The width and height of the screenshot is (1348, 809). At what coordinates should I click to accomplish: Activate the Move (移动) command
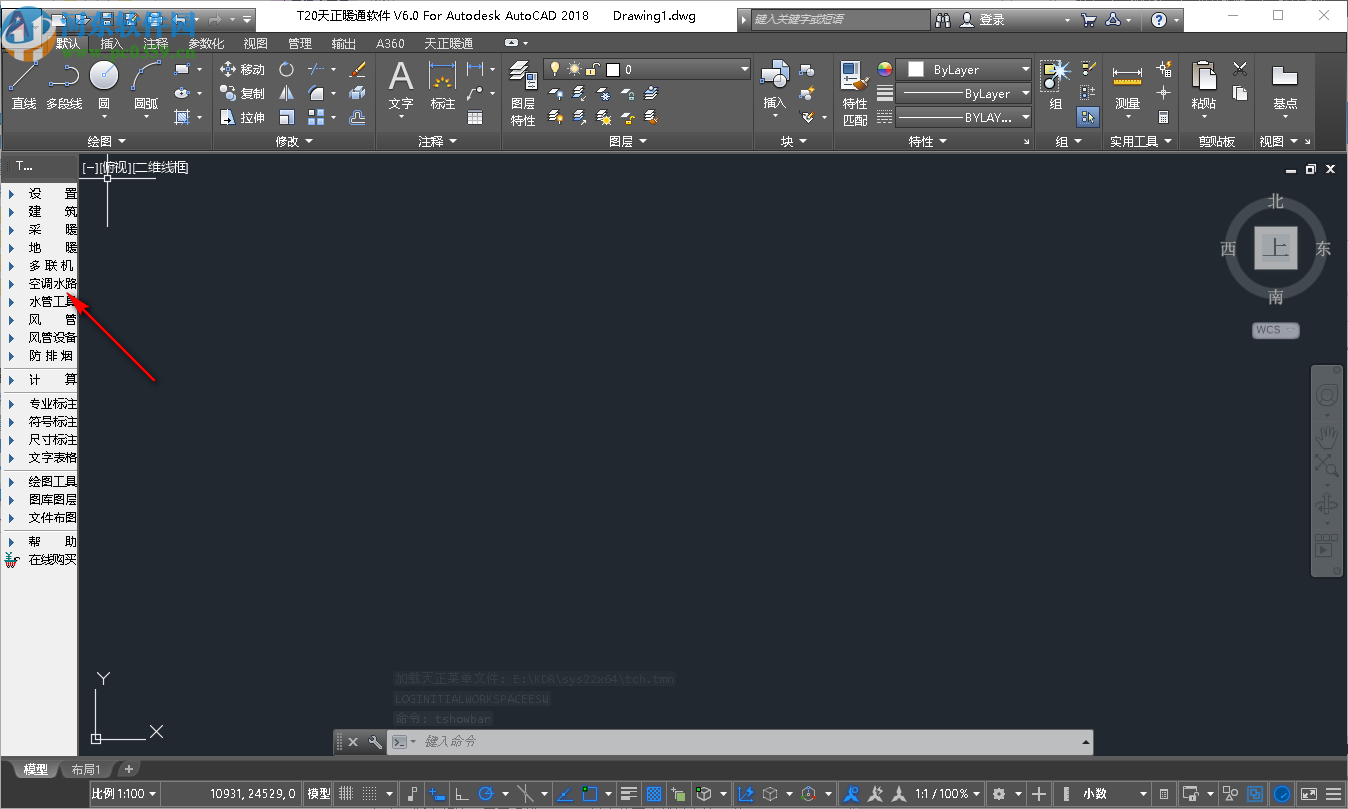(x=242, y=69)
